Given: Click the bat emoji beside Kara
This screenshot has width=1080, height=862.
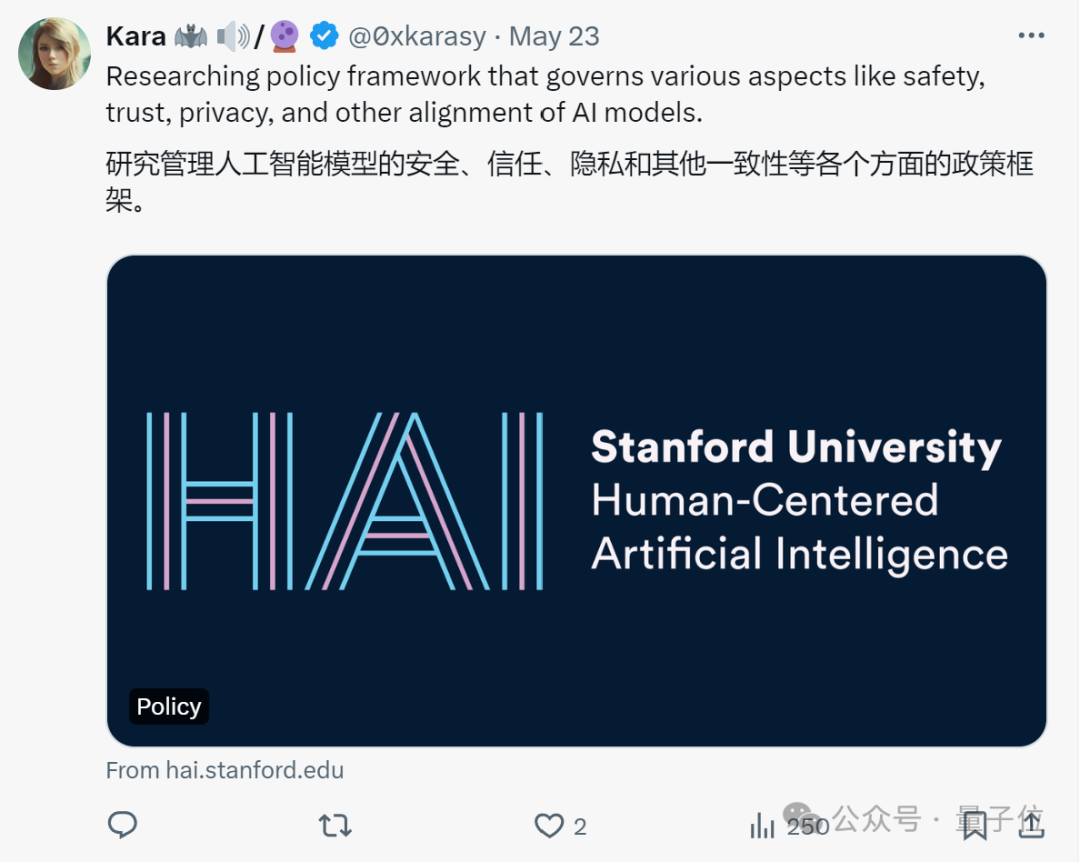Looking at the screenshot, I should tap(190, 37).
